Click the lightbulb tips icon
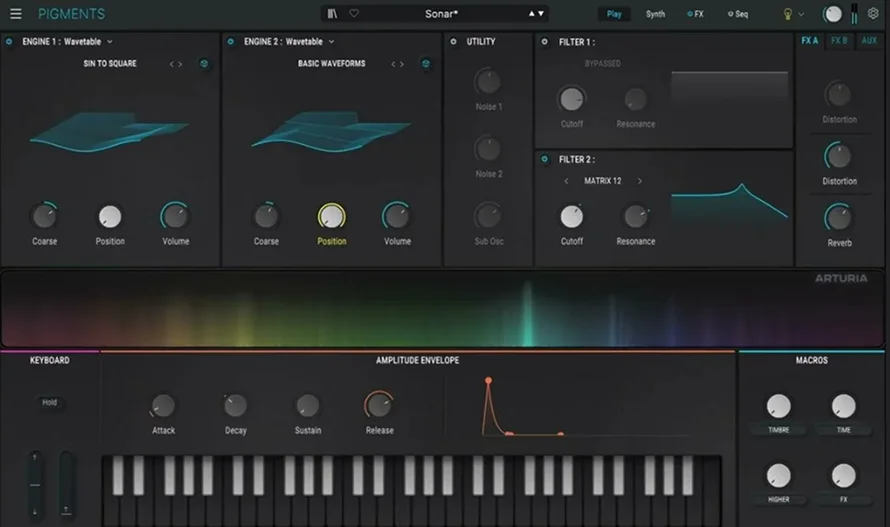The image size is (890, 527). click(787, 14)
